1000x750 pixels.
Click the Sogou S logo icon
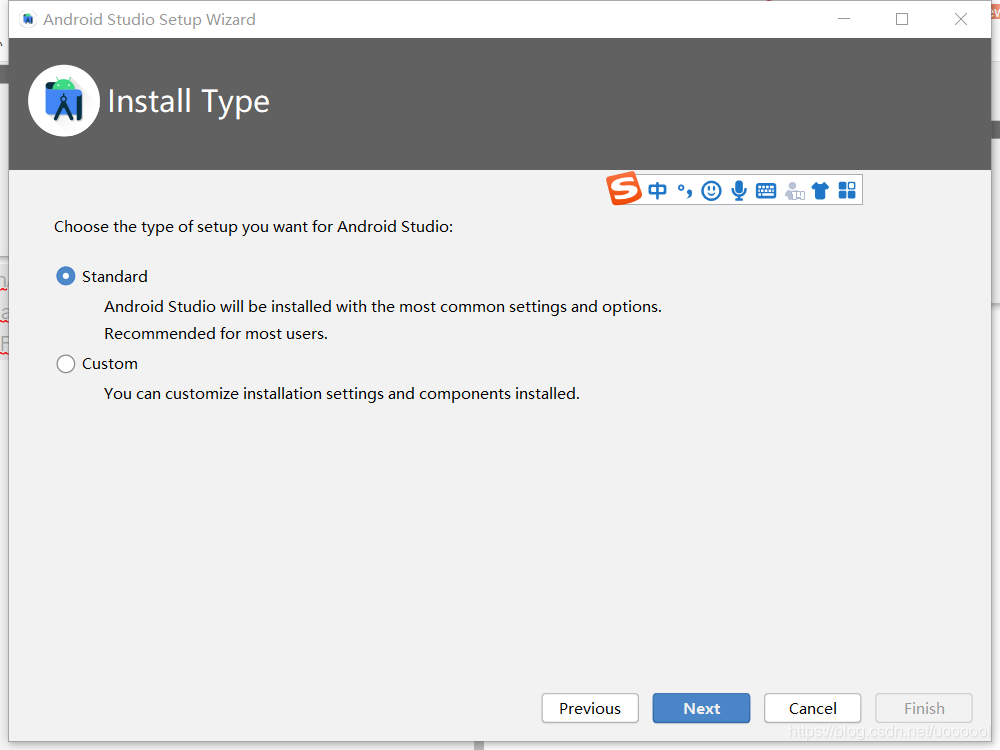point(624,189)
